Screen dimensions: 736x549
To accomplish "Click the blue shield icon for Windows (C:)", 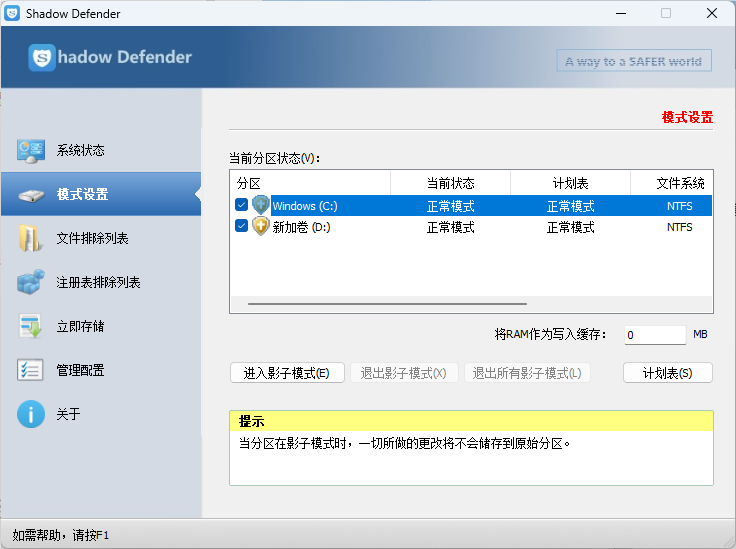I will [x=261, y=205].
